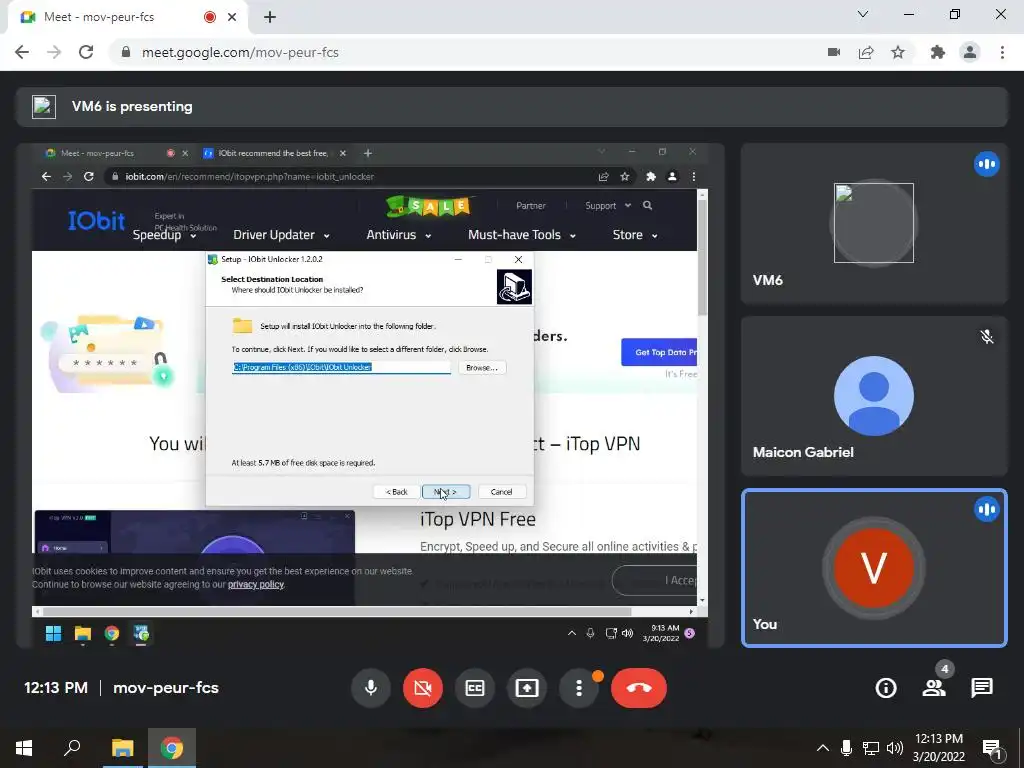Expand the Speedup menu on IObit site
The height and width of the screenshot is (768, 1024).
pyautogui.click(x=165, y=235)
